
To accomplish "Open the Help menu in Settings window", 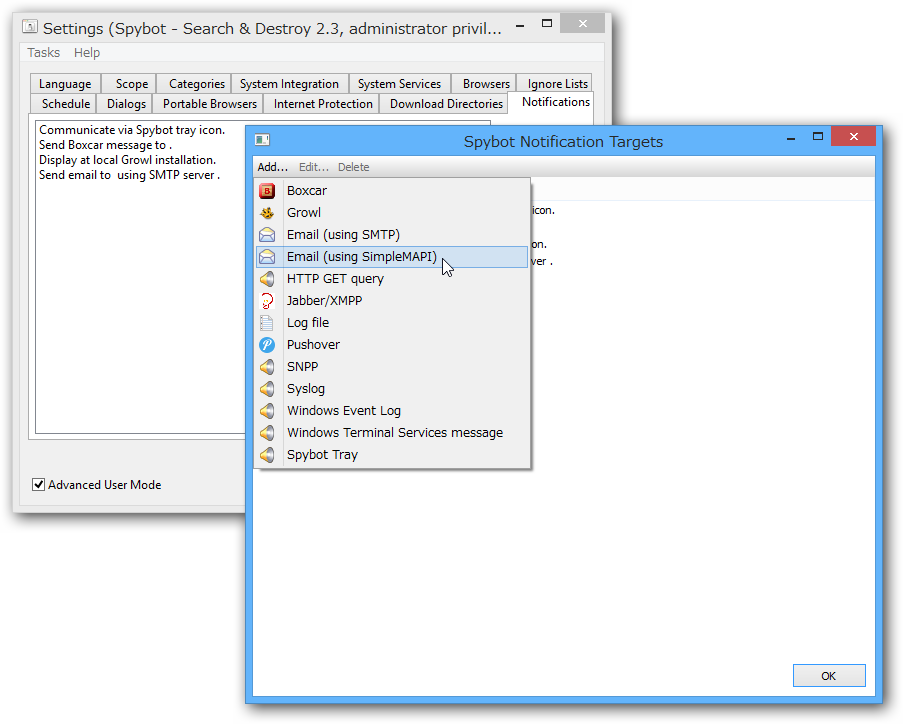I will [x=87, y=52].
